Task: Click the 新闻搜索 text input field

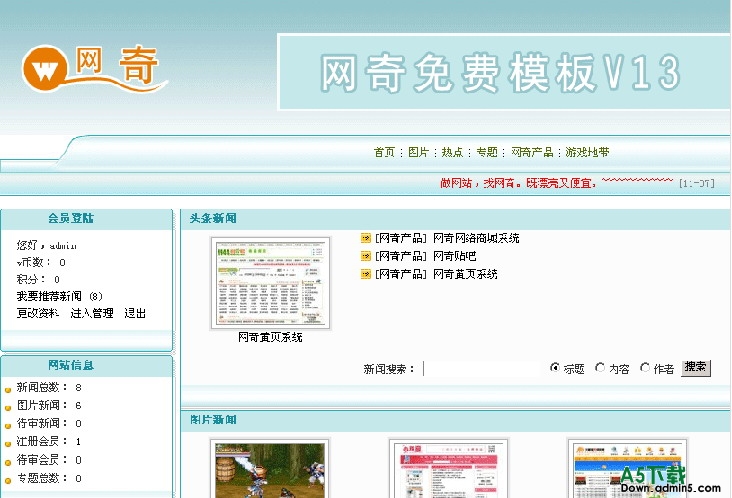Action: pyautogui.click(x=483, y=369)
